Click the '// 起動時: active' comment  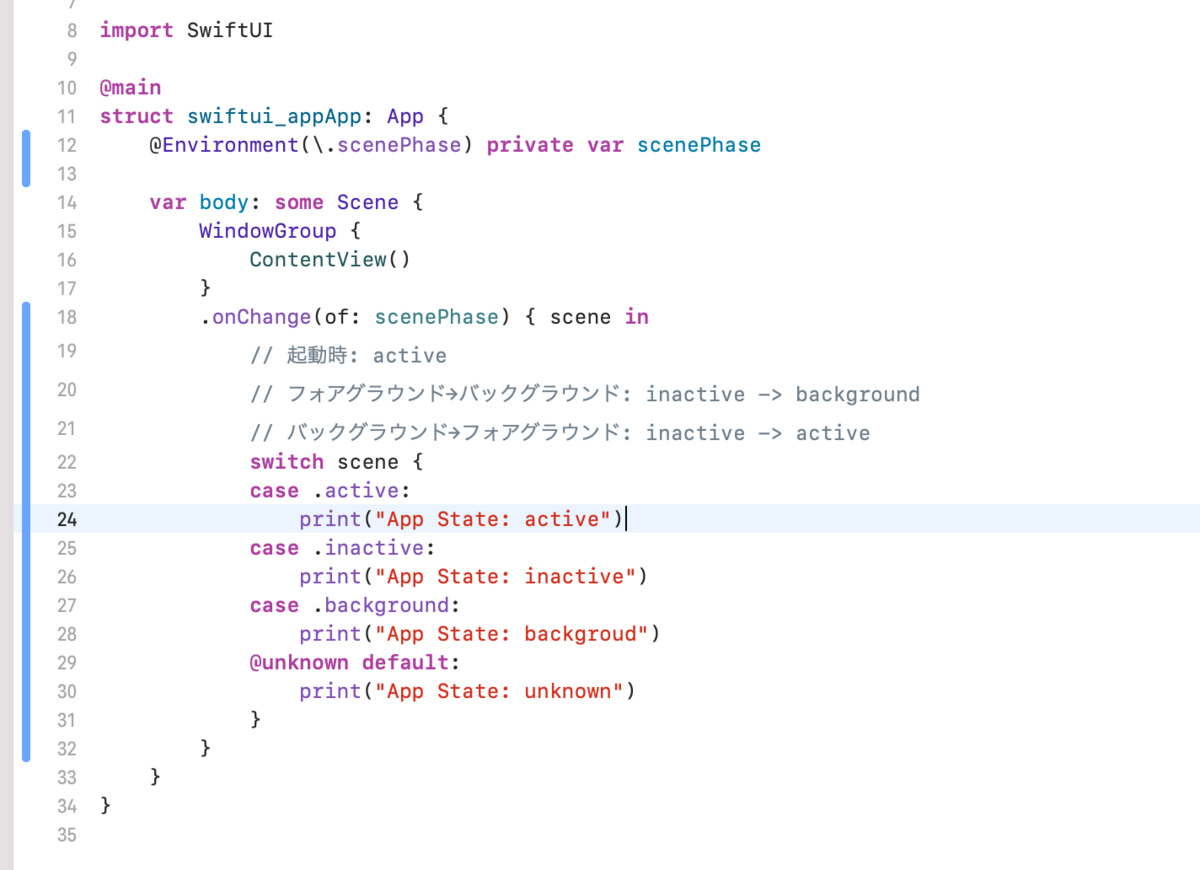[348, 356]
